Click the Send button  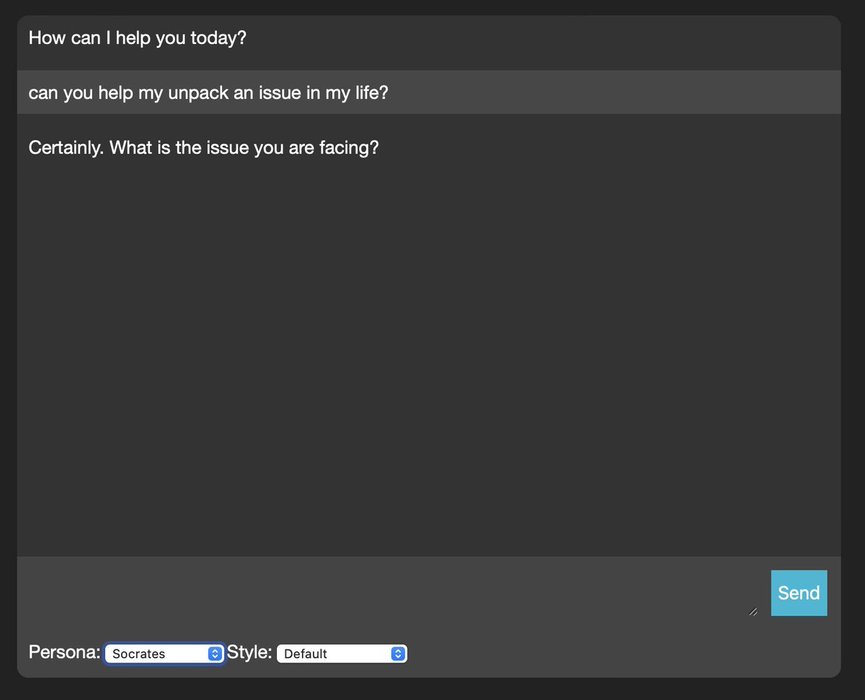click(798, 593)
